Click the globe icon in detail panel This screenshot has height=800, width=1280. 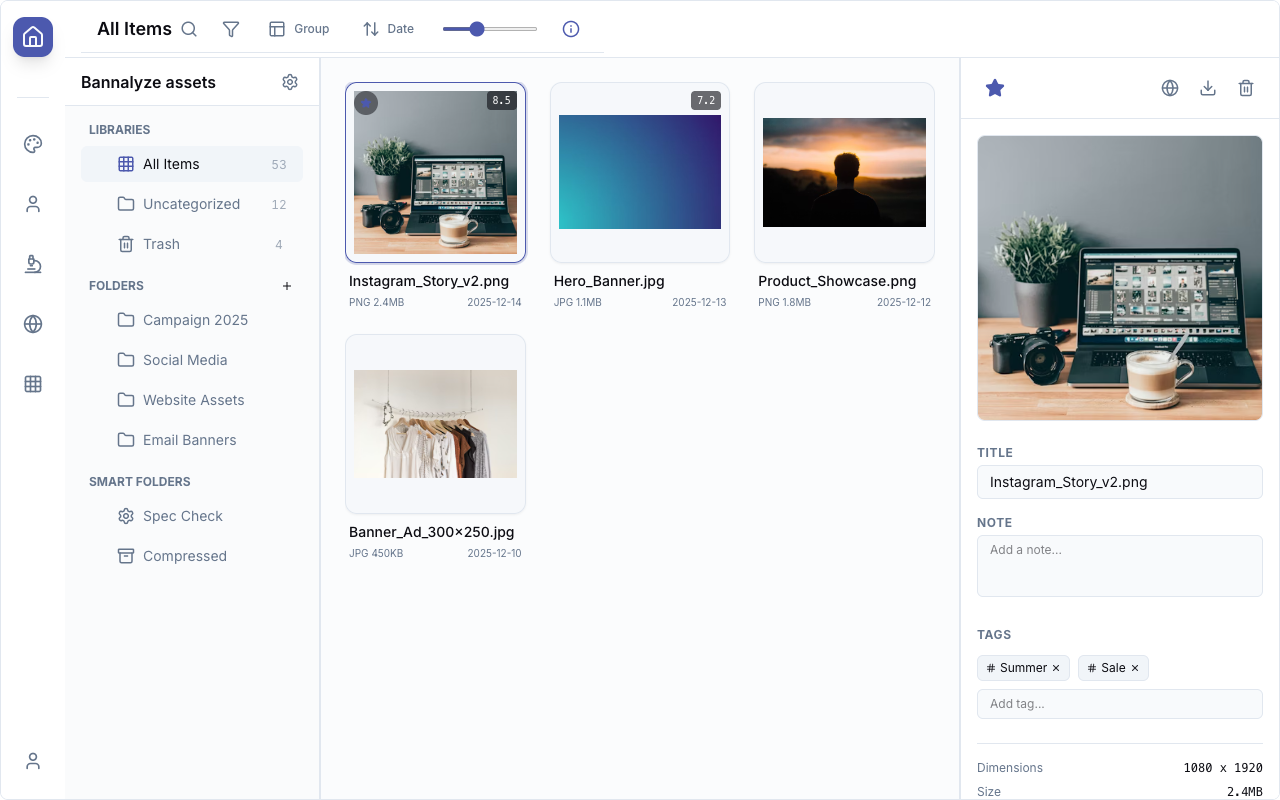tap(1170, 88)
